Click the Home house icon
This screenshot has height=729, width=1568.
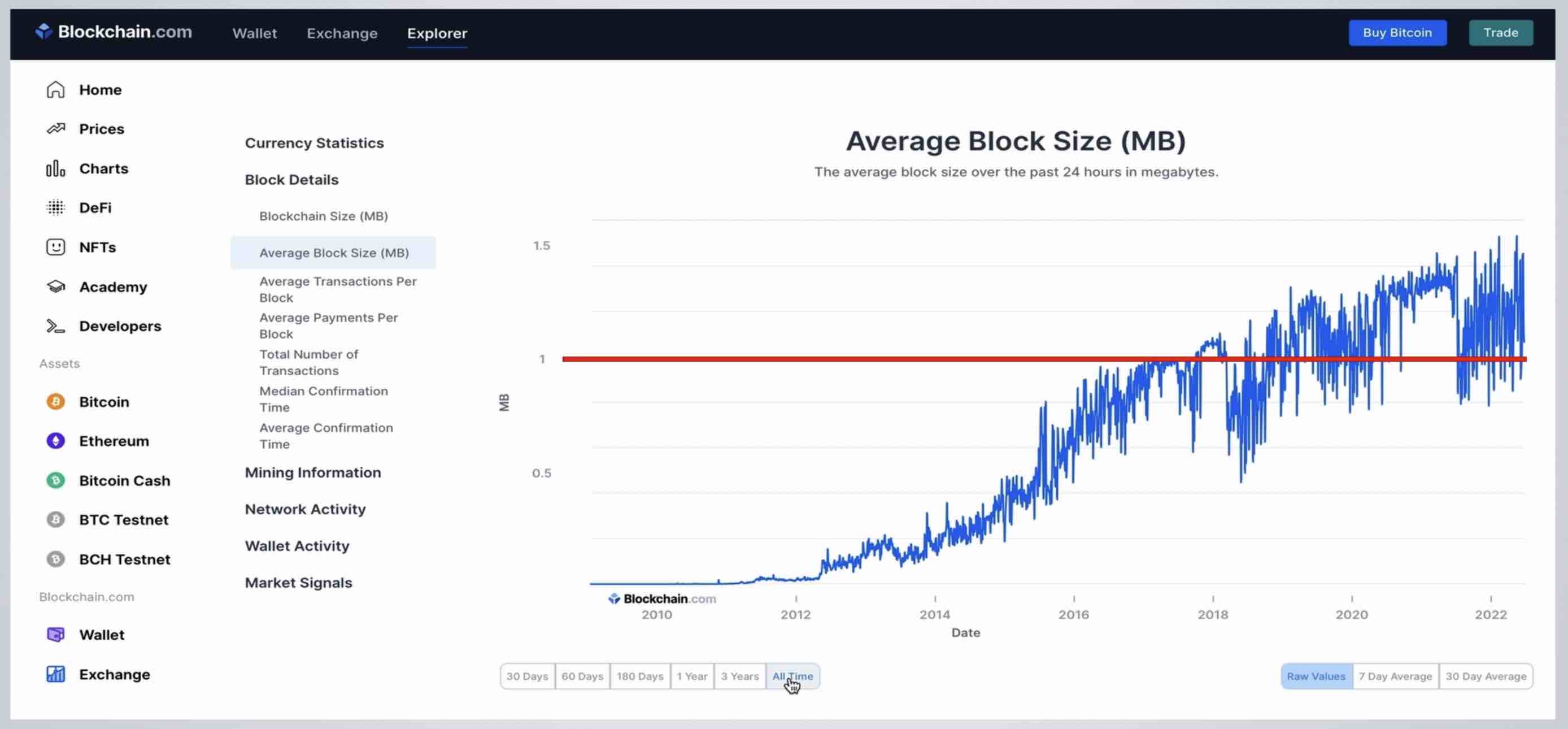tap(55, 89)
